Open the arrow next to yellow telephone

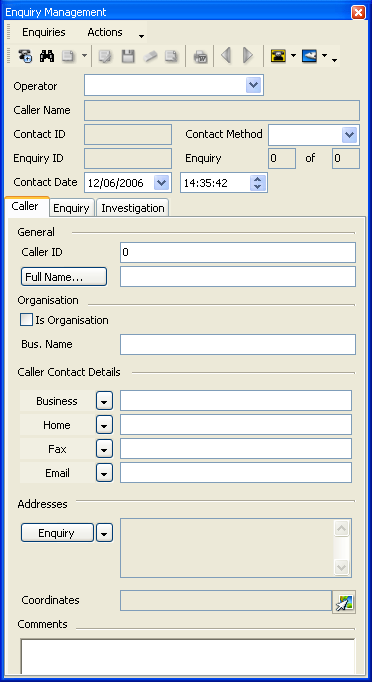[293, 56]
